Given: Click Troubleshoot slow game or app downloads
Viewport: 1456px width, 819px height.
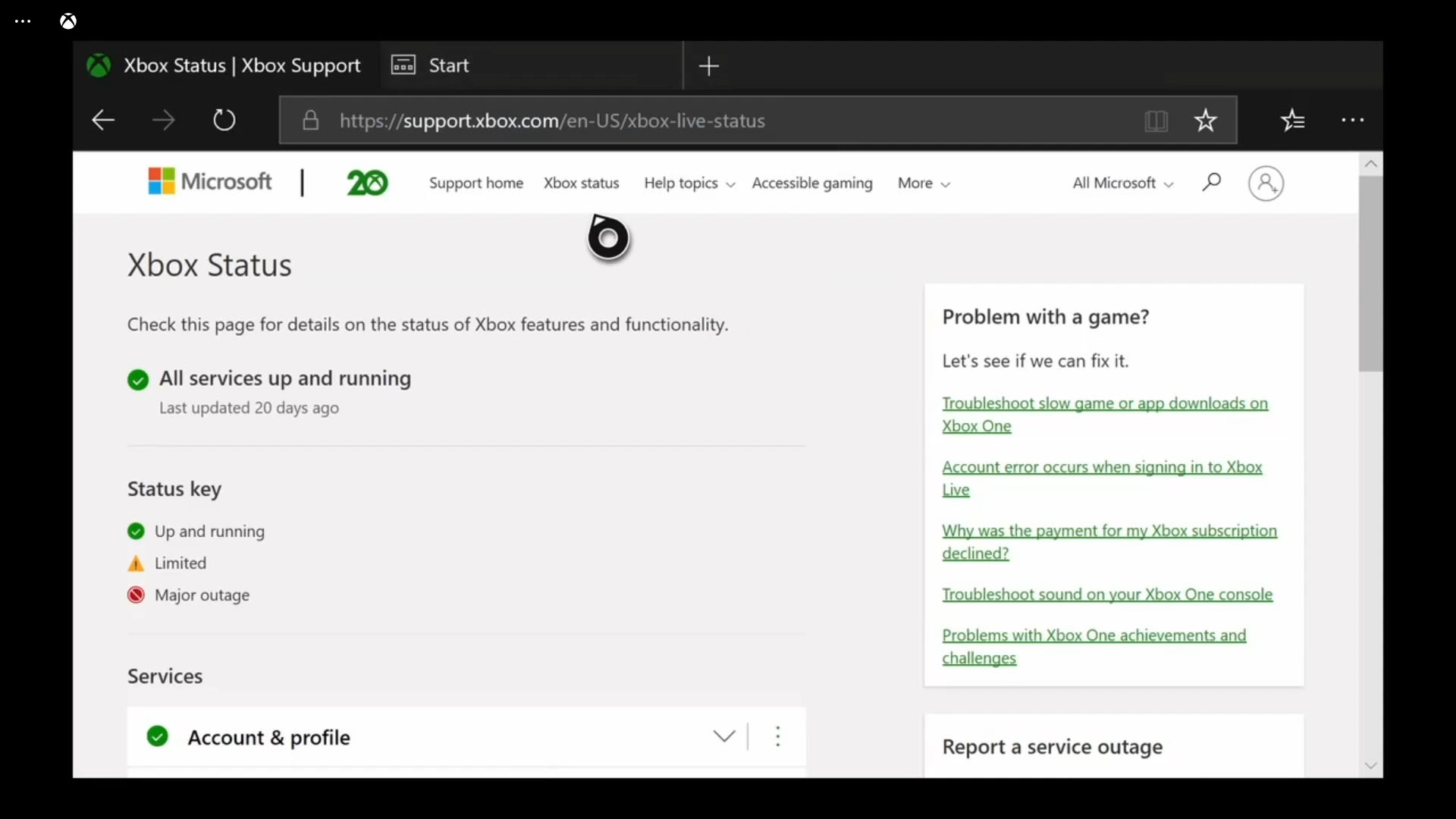Looking at the screenshot, I should click(x=1105, y=413).
